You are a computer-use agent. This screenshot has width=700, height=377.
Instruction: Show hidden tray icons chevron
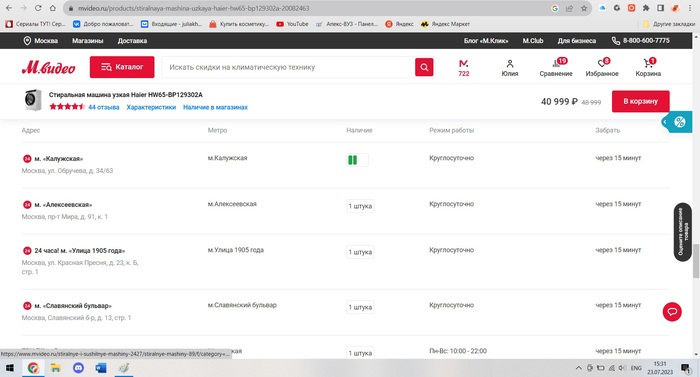[x=579, y=368]
